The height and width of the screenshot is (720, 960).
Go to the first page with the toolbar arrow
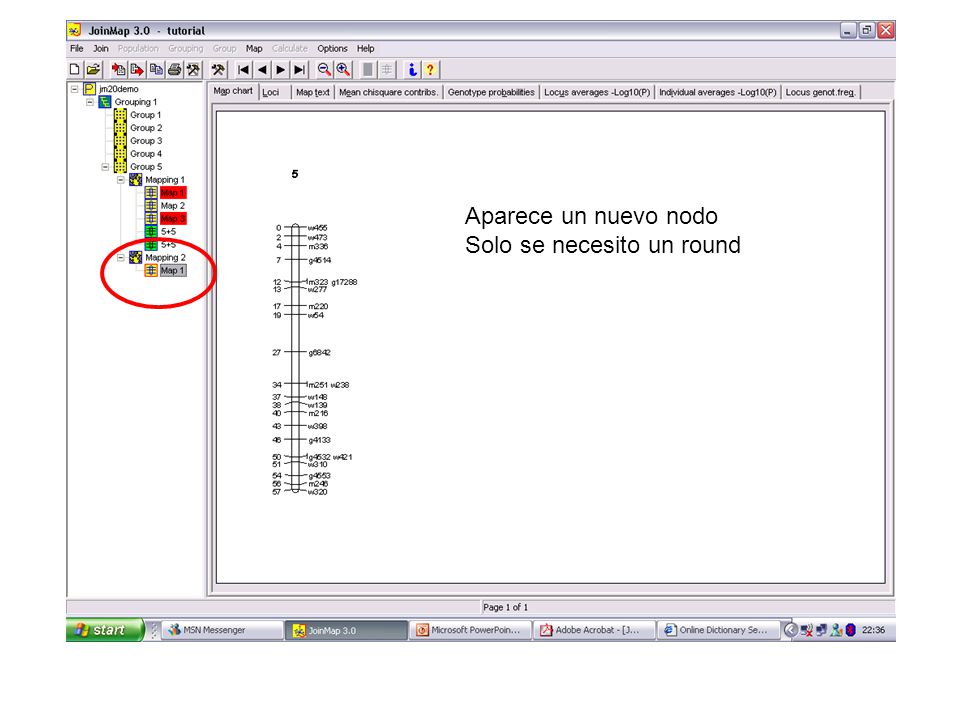point(244,70)
